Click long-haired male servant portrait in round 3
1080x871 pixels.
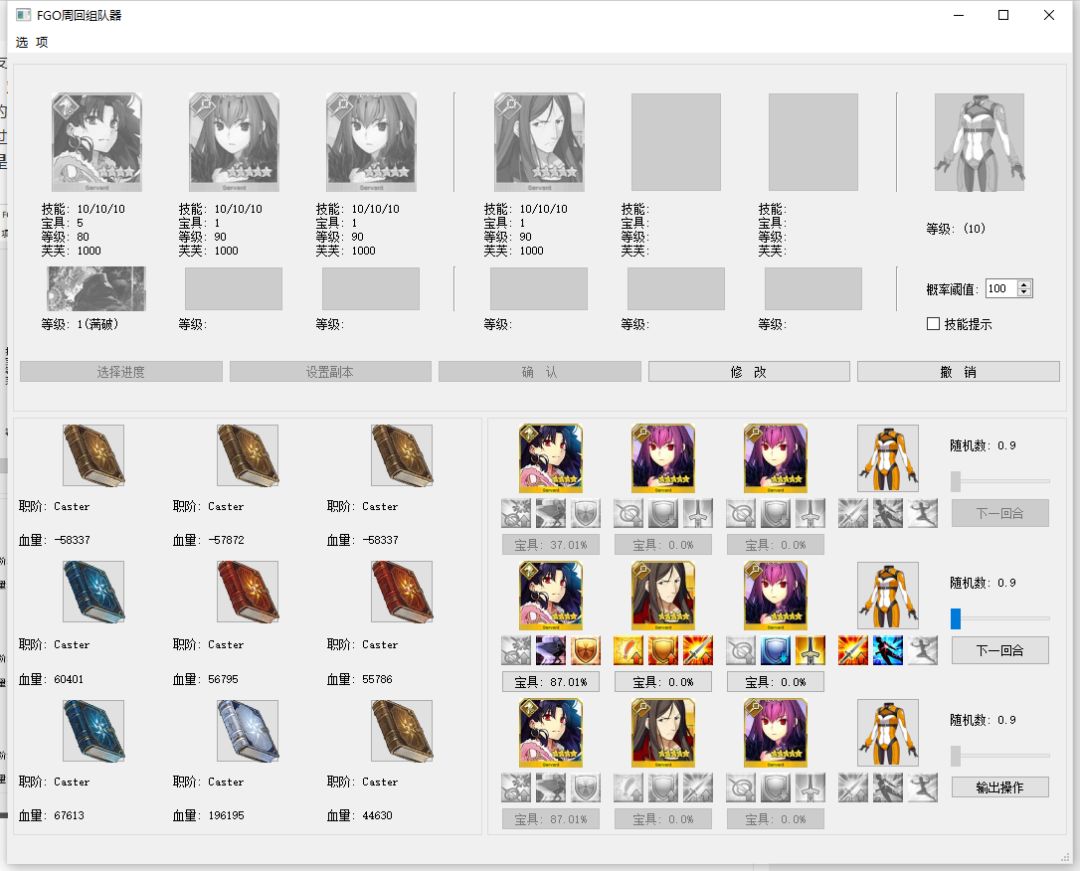pos(663,733)
